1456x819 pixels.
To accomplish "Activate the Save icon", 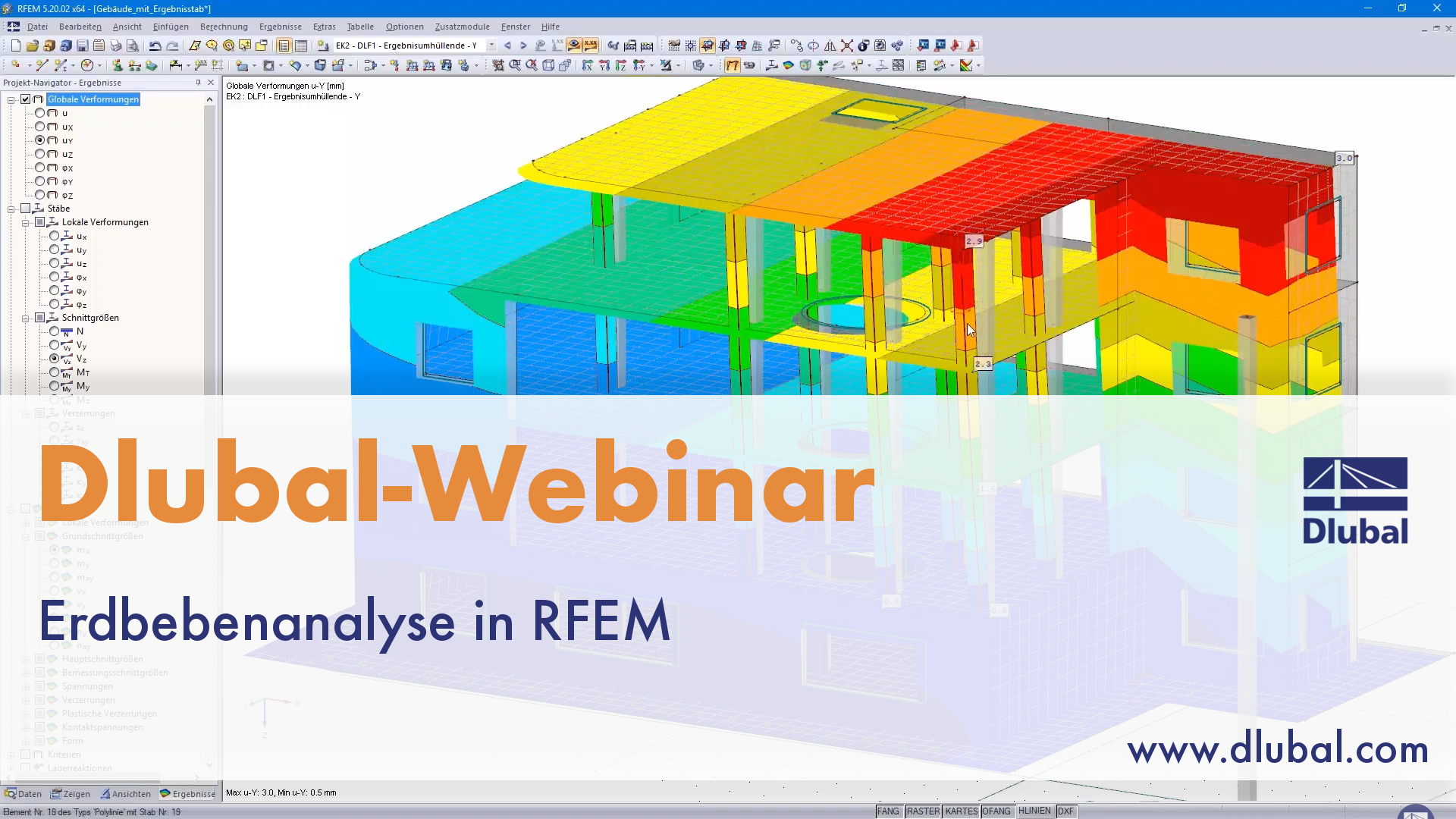I will click(x=83, y=45).
